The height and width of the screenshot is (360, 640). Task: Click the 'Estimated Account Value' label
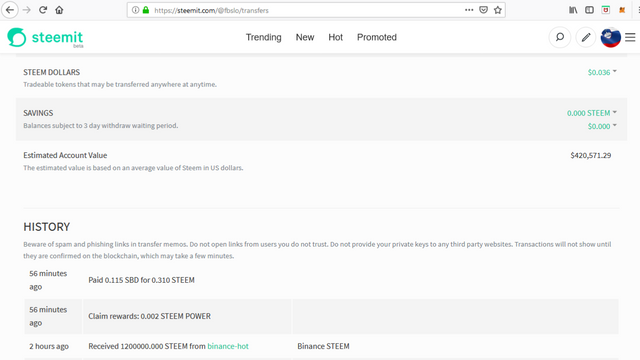(x=65, y=155)
